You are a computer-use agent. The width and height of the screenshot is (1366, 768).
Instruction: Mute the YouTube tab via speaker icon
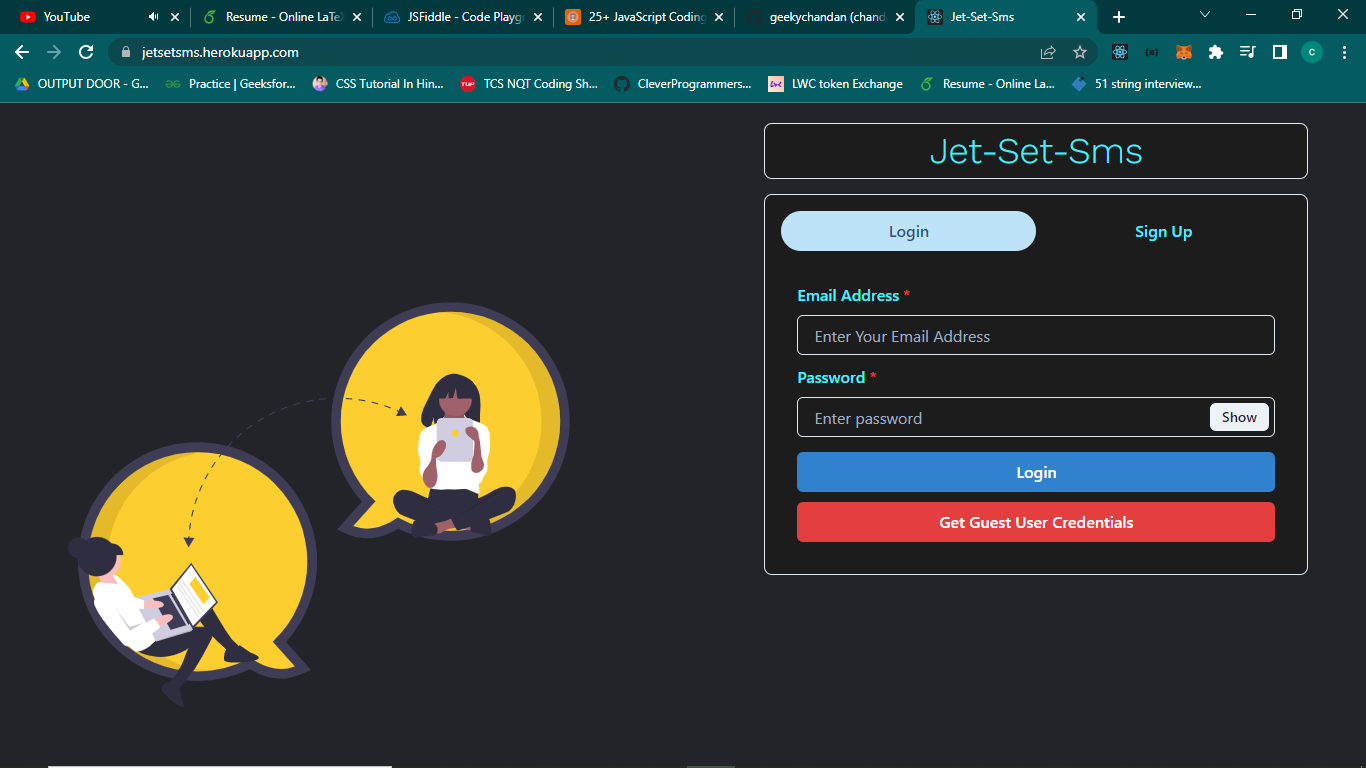154,16
